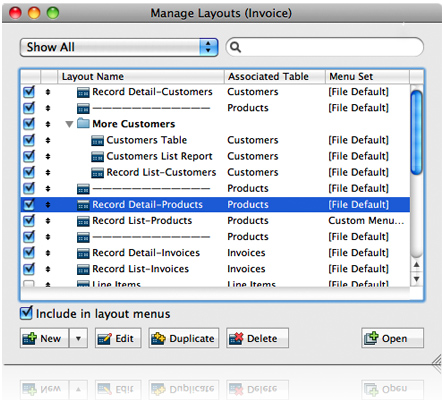Click the Duplicate button
This screenshot has width=444, height=400.
(x=184, y=338)
